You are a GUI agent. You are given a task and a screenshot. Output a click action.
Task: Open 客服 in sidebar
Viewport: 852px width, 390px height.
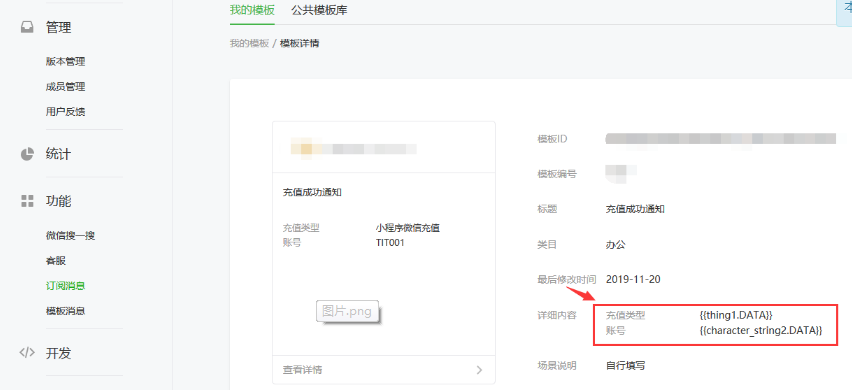click(x=55, y=261)
